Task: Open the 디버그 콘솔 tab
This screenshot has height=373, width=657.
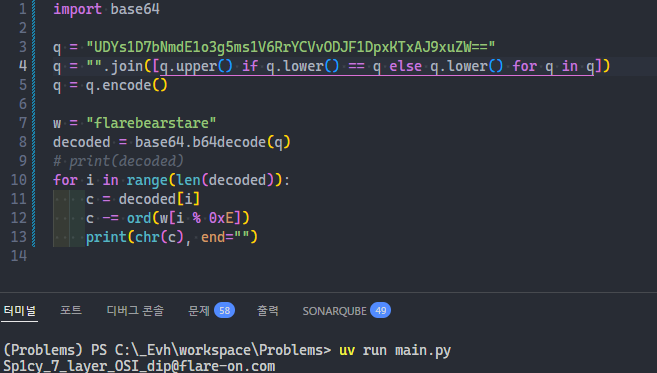Action: tap(135, 311)
